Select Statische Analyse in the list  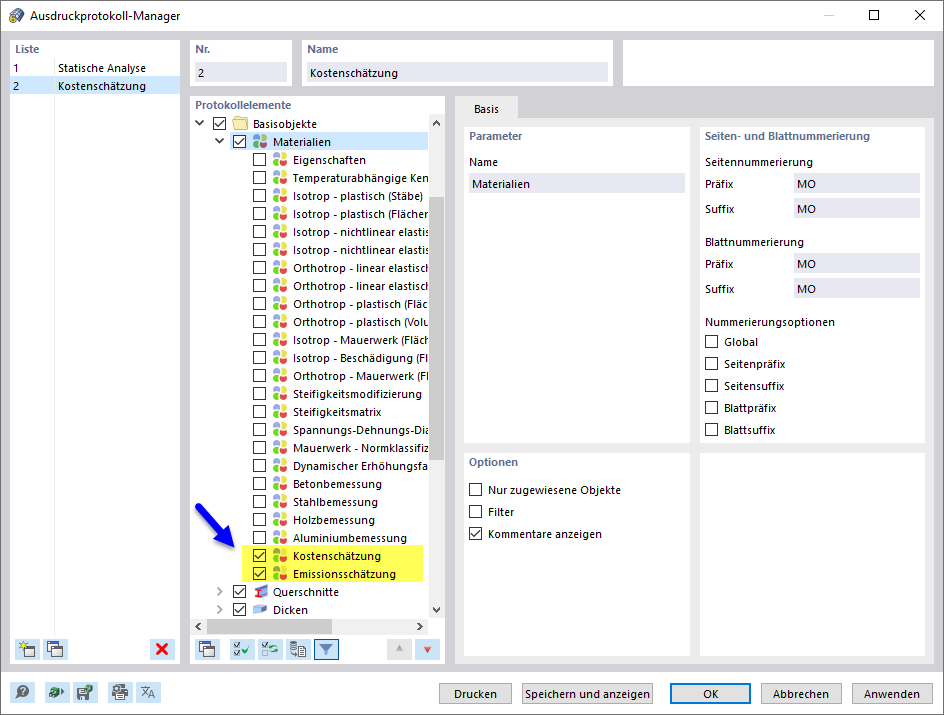pyautogui.click(x=95, y=68)
